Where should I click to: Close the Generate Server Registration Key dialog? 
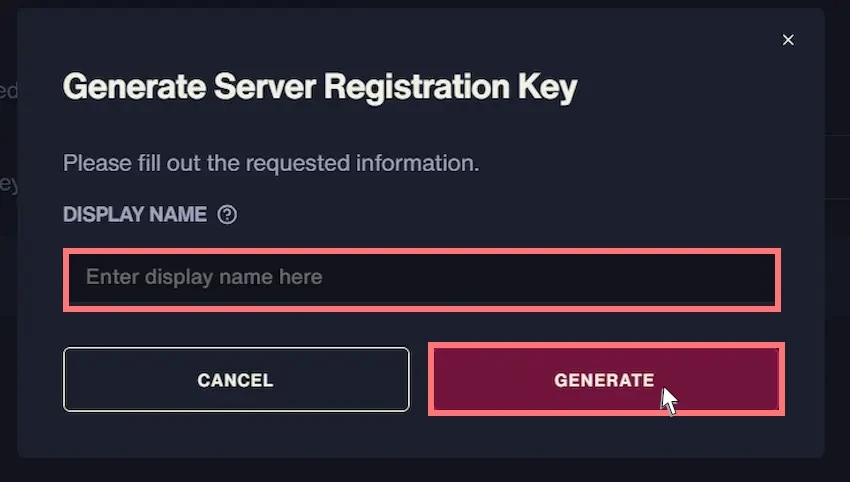(788, 40)
